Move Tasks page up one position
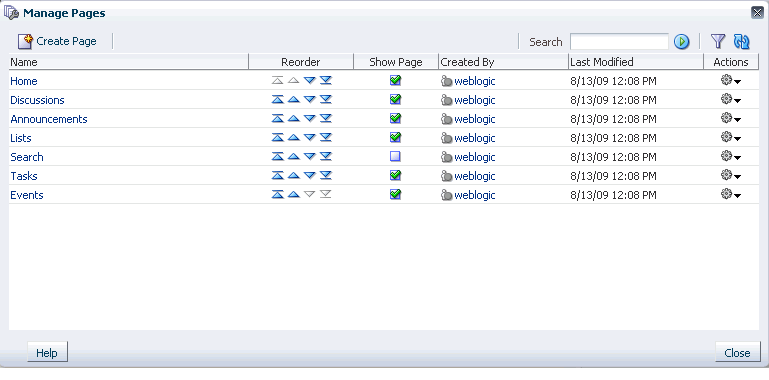The width and height of the screenshot is (769, 380). click(293, 176)
